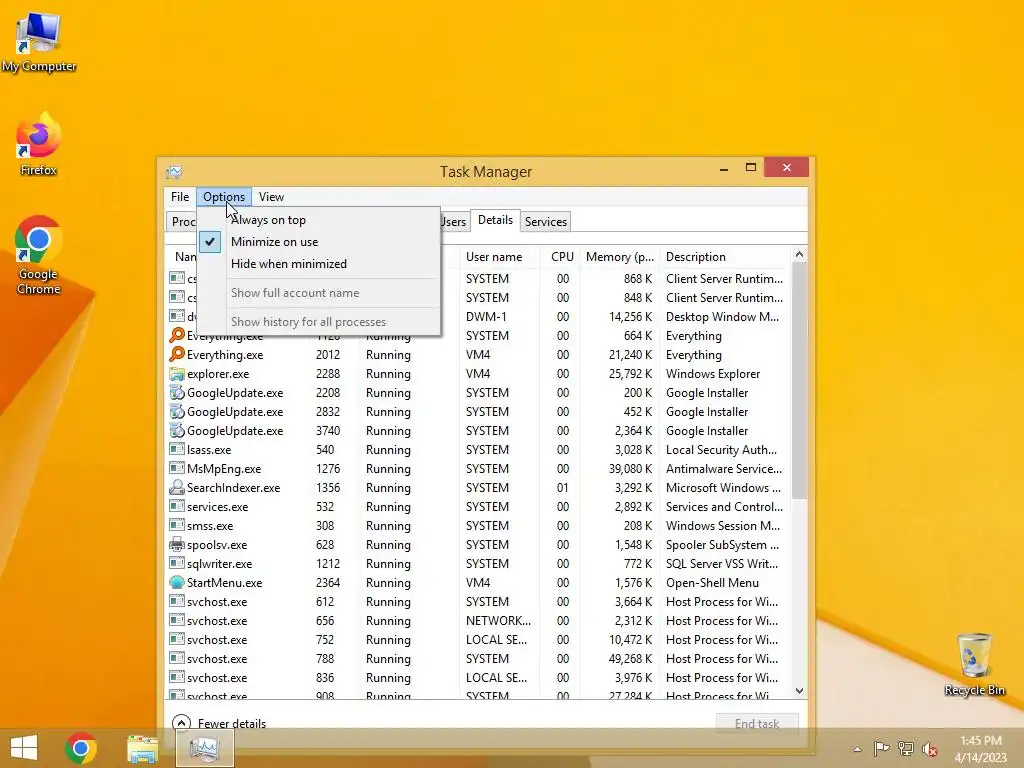Image resolution: width=1024 pixels, height=768 pixels.
Task: Click the MsMpEng.exe process icon
Action: point(176,468)
